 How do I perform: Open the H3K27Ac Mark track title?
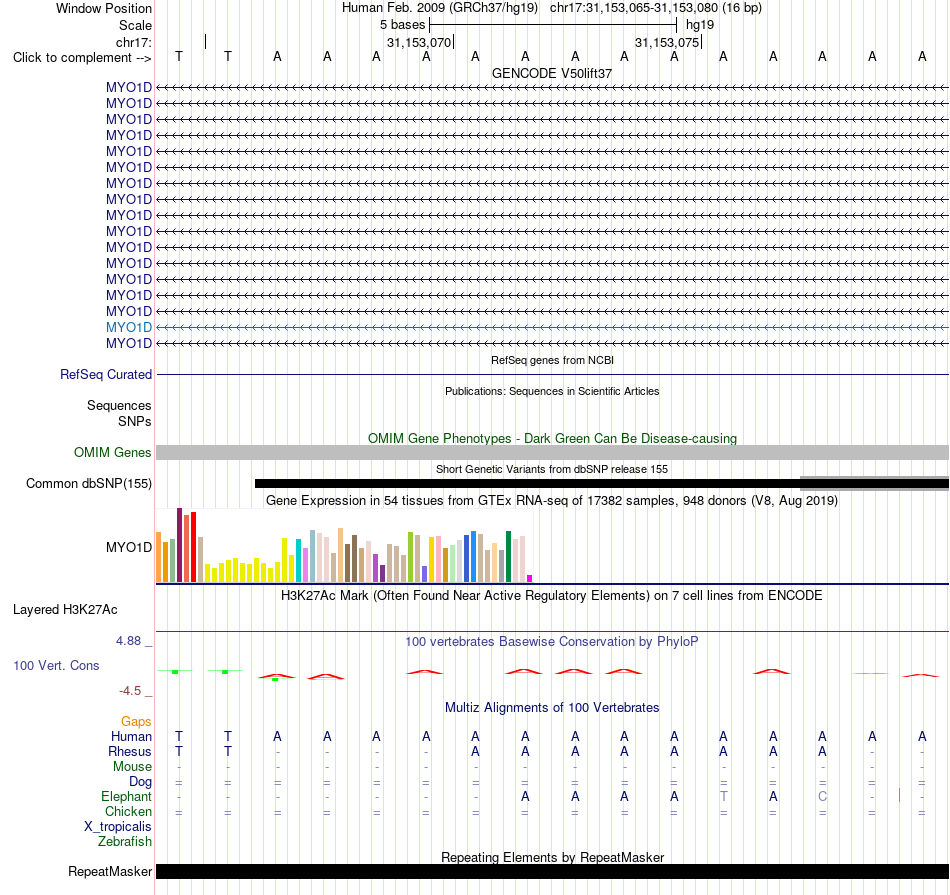pos(552,596)
